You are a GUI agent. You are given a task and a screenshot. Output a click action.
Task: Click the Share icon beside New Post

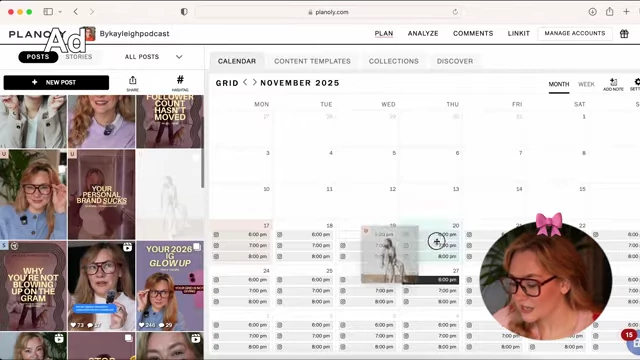132,83
